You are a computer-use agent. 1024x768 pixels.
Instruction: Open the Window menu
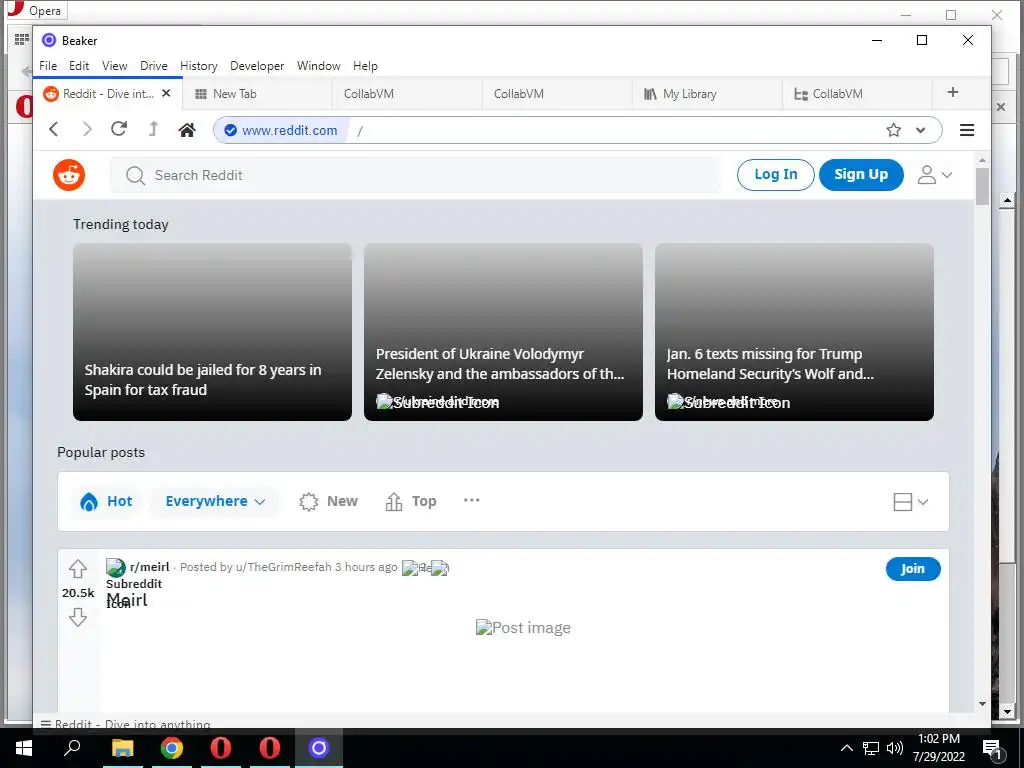point(318,66)
